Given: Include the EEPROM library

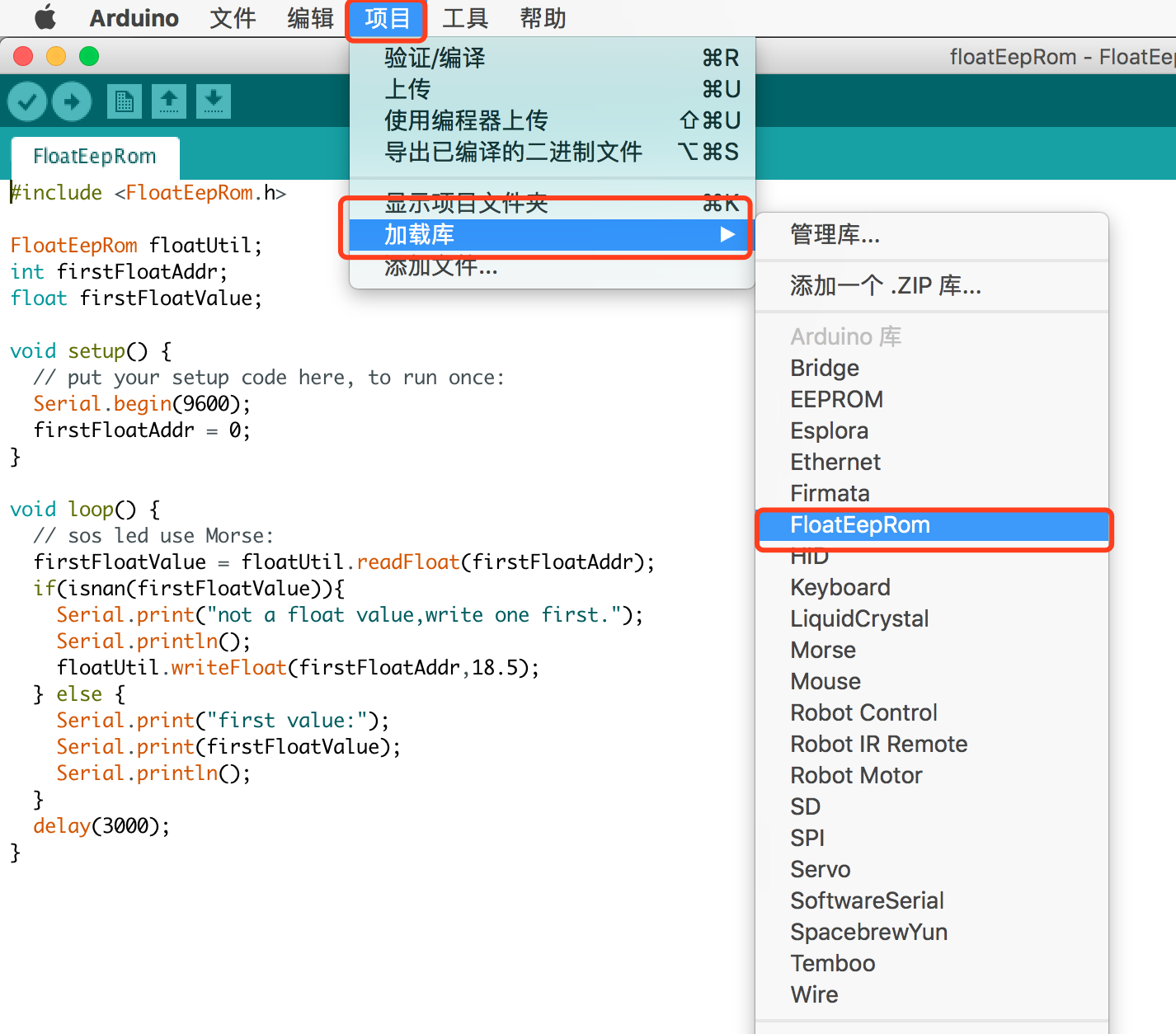Looking at the screenshot, I should click(x=932, y=399).
